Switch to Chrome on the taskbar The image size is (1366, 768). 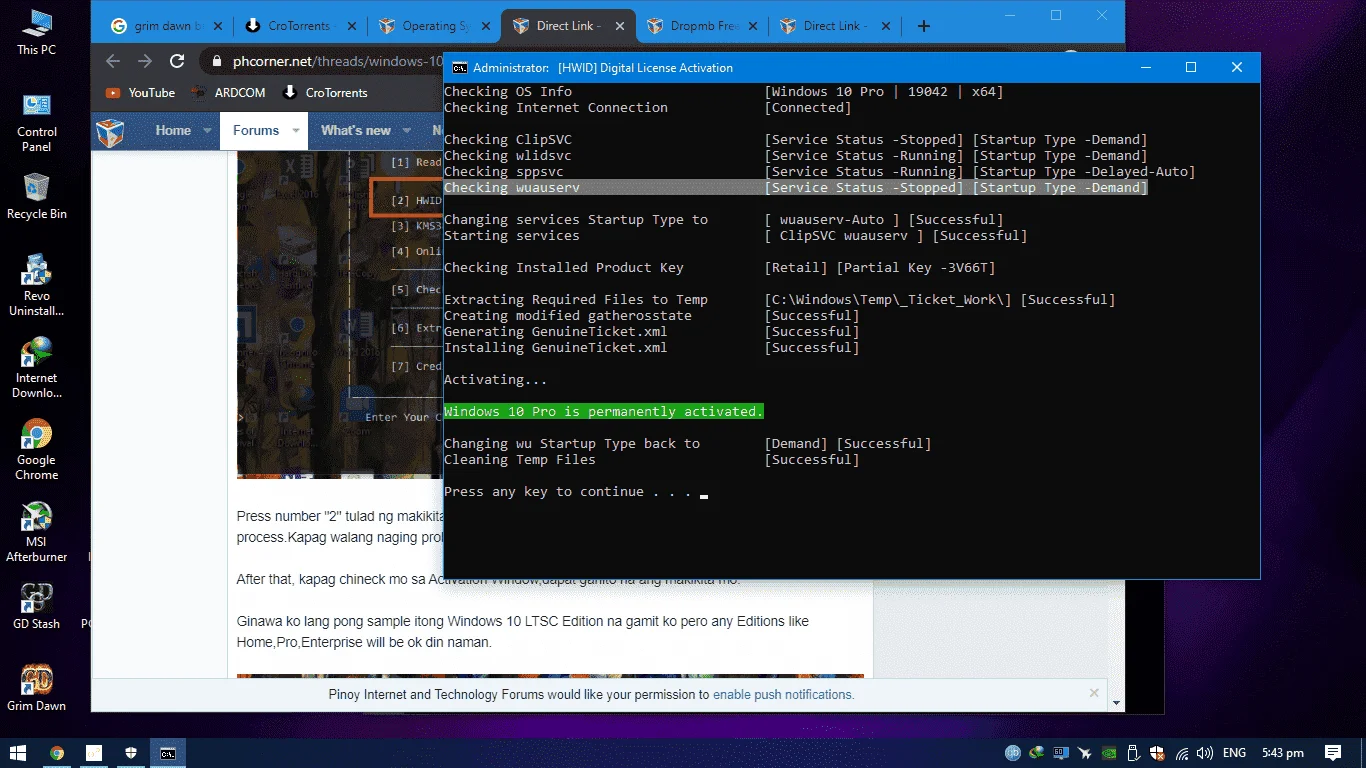coord(57,753)
